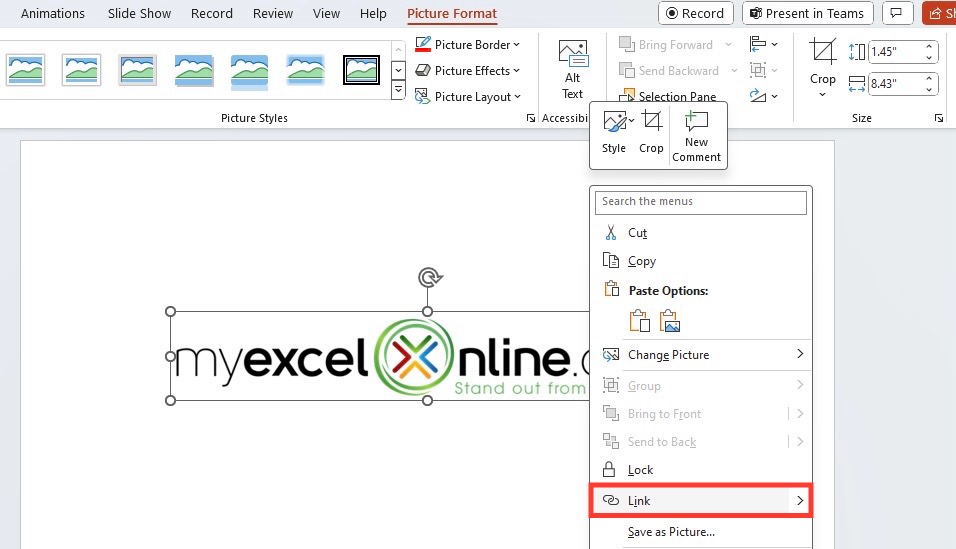Open Rotate objects dropdown
Image resolution: width=956 pixels, height=549 pixels.
tap(763, 96)
